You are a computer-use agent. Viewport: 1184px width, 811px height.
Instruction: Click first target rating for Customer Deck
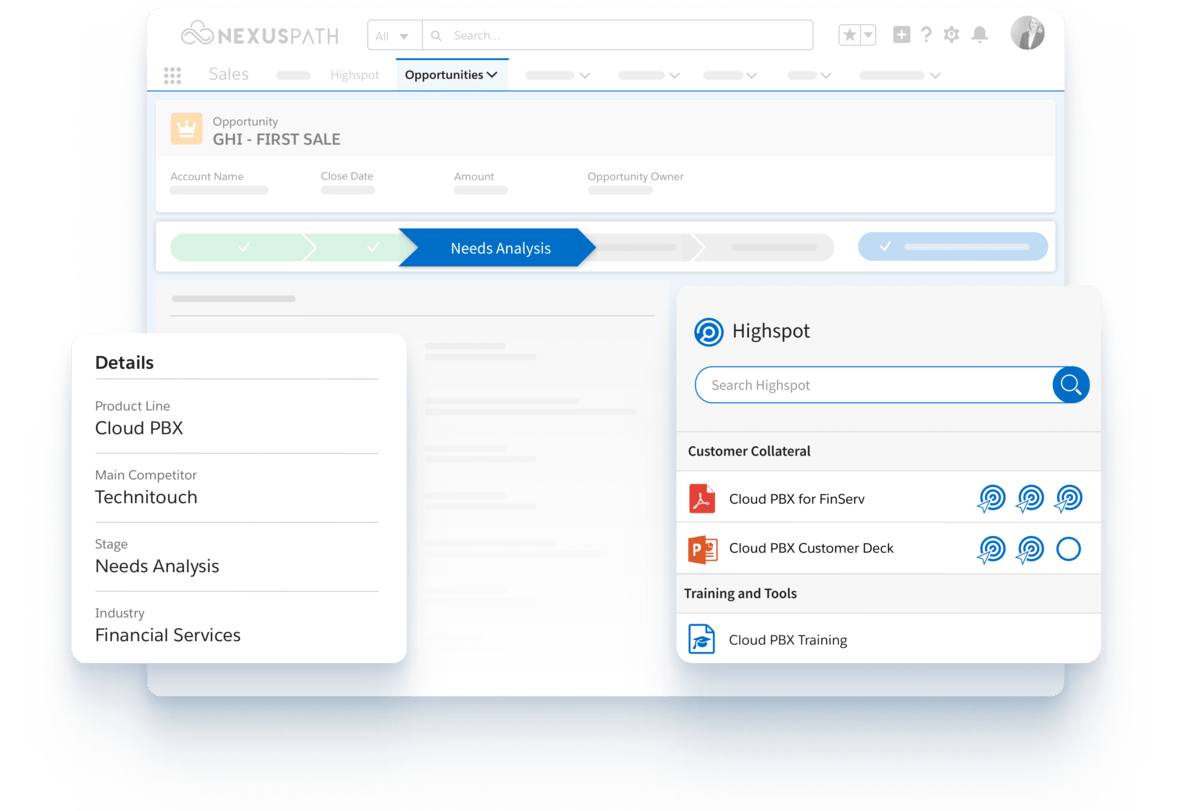[x=991, y=549]
